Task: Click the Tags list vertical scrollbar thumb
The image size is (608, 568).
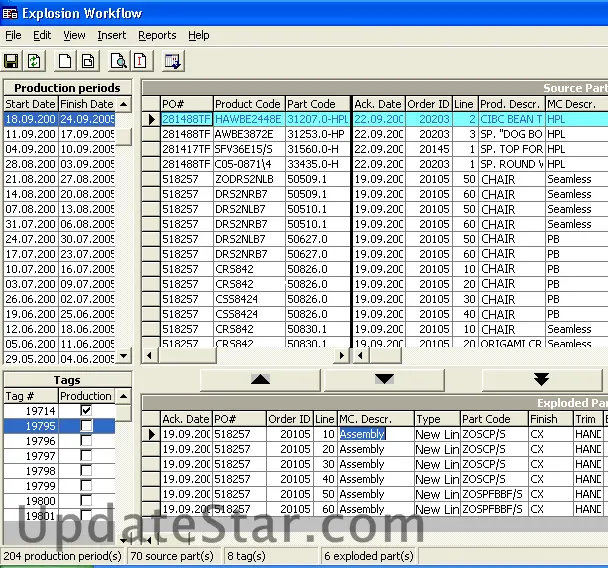Action: click(124, 413)
